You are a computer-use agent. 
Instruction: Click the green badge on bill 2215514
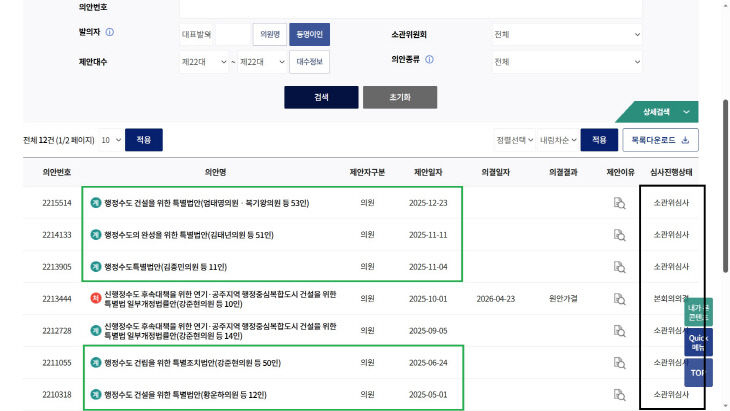click(95, 203)
